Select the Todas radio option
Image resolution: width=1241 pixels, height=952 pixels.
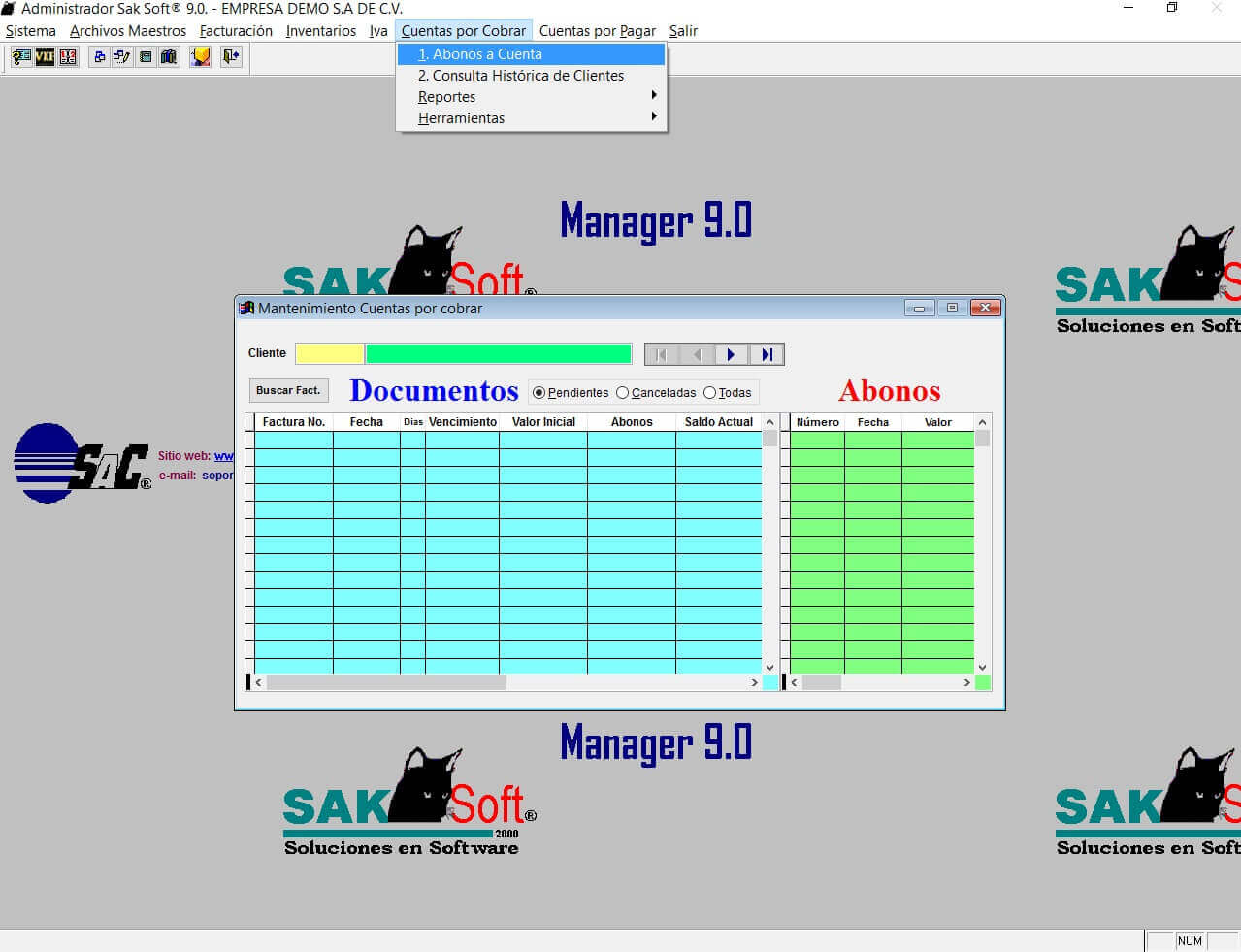tap(727, 393)
